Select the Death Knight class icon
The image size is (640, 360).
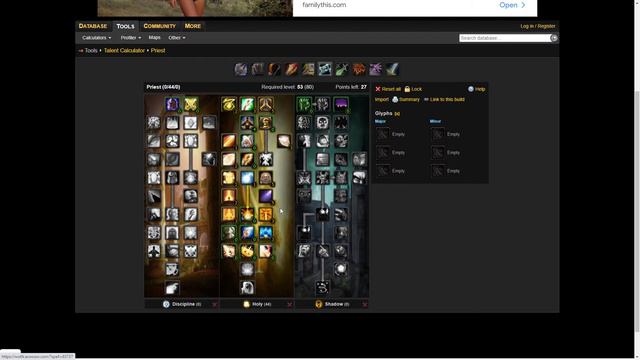(x=241, y=69)
